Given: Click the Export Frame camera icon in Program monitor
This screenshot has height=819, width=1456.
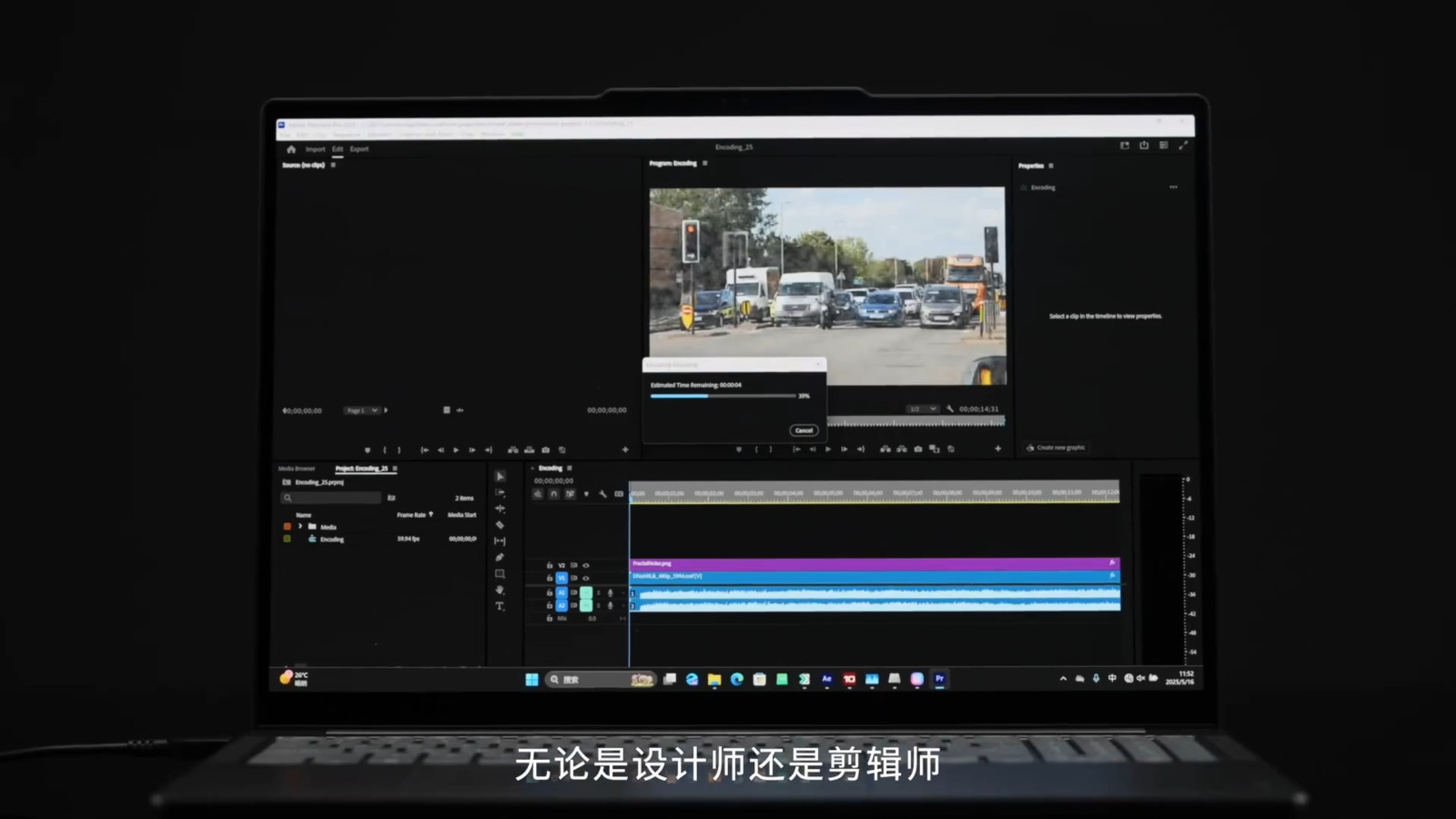Looking at the screenshot, I should (918, 449).
